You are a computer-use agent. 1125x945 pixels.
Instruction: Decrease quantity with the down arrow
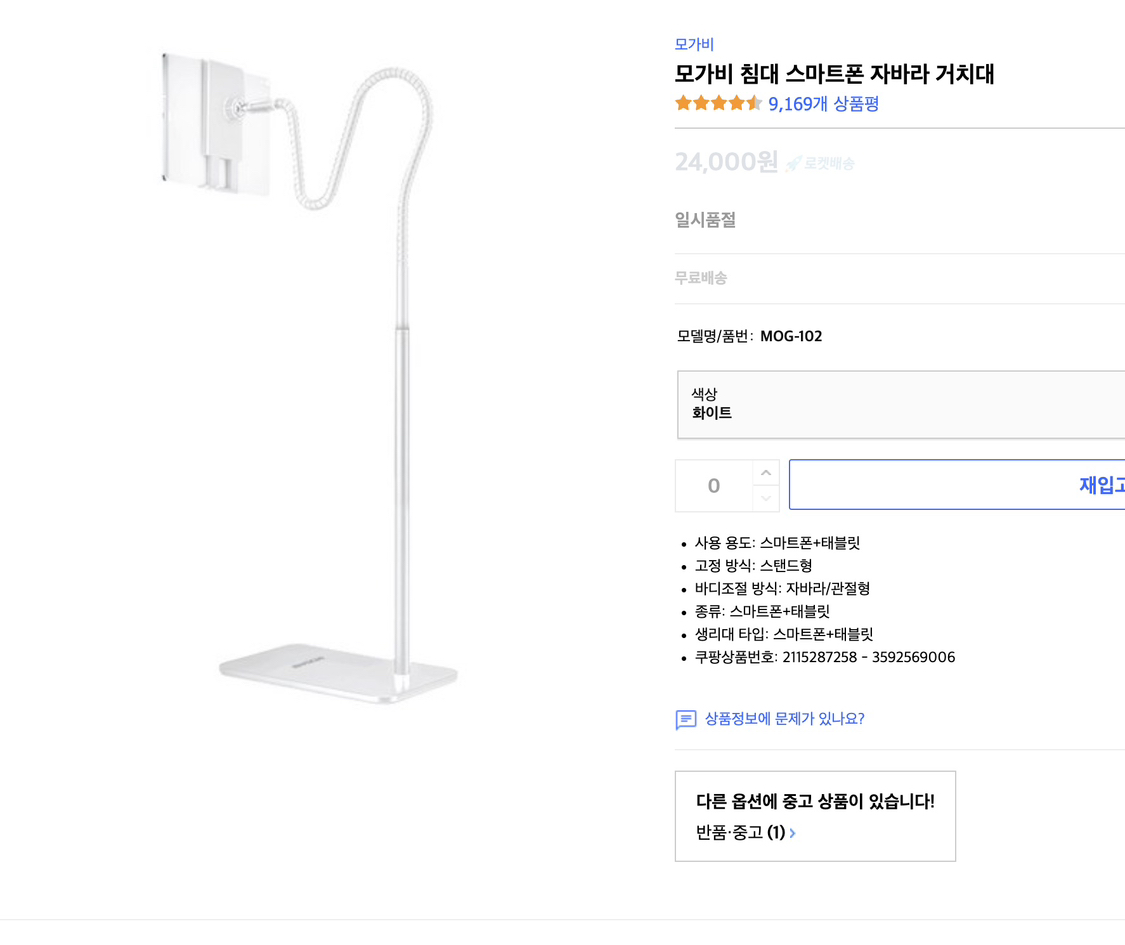point(766,498)
